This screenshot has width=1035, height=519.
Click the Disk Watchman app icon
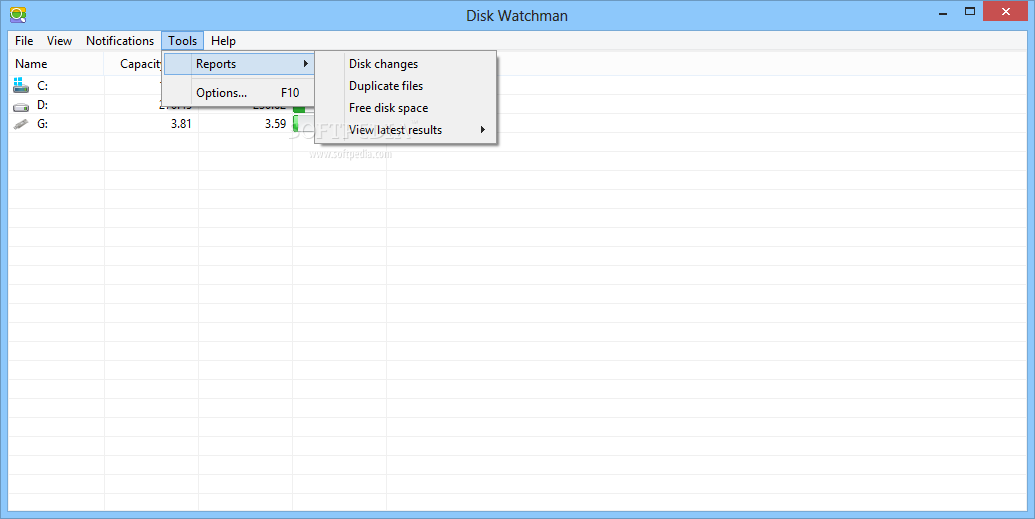tap(18, 15)
